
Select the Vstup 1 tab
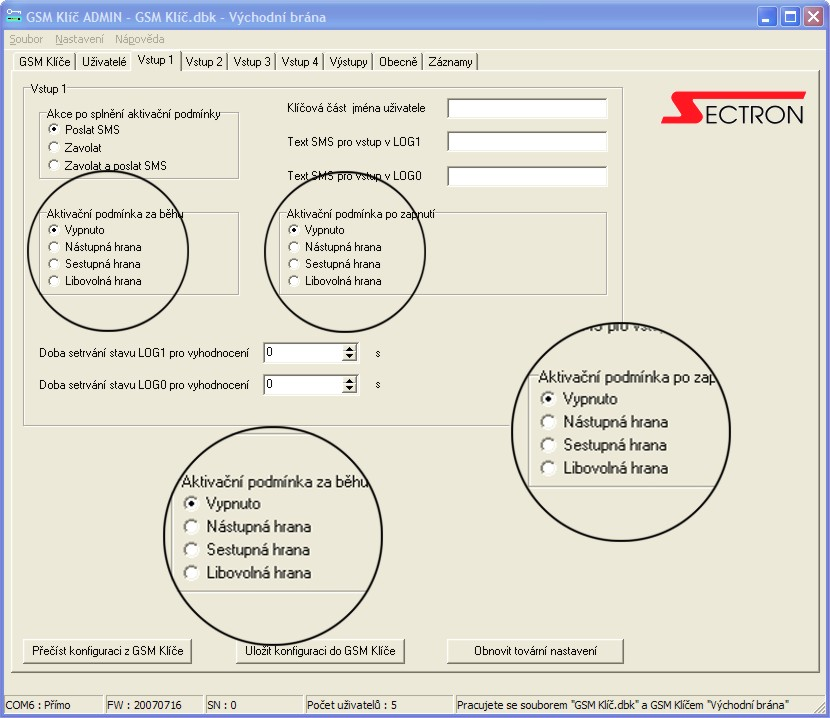coord(156,60)
